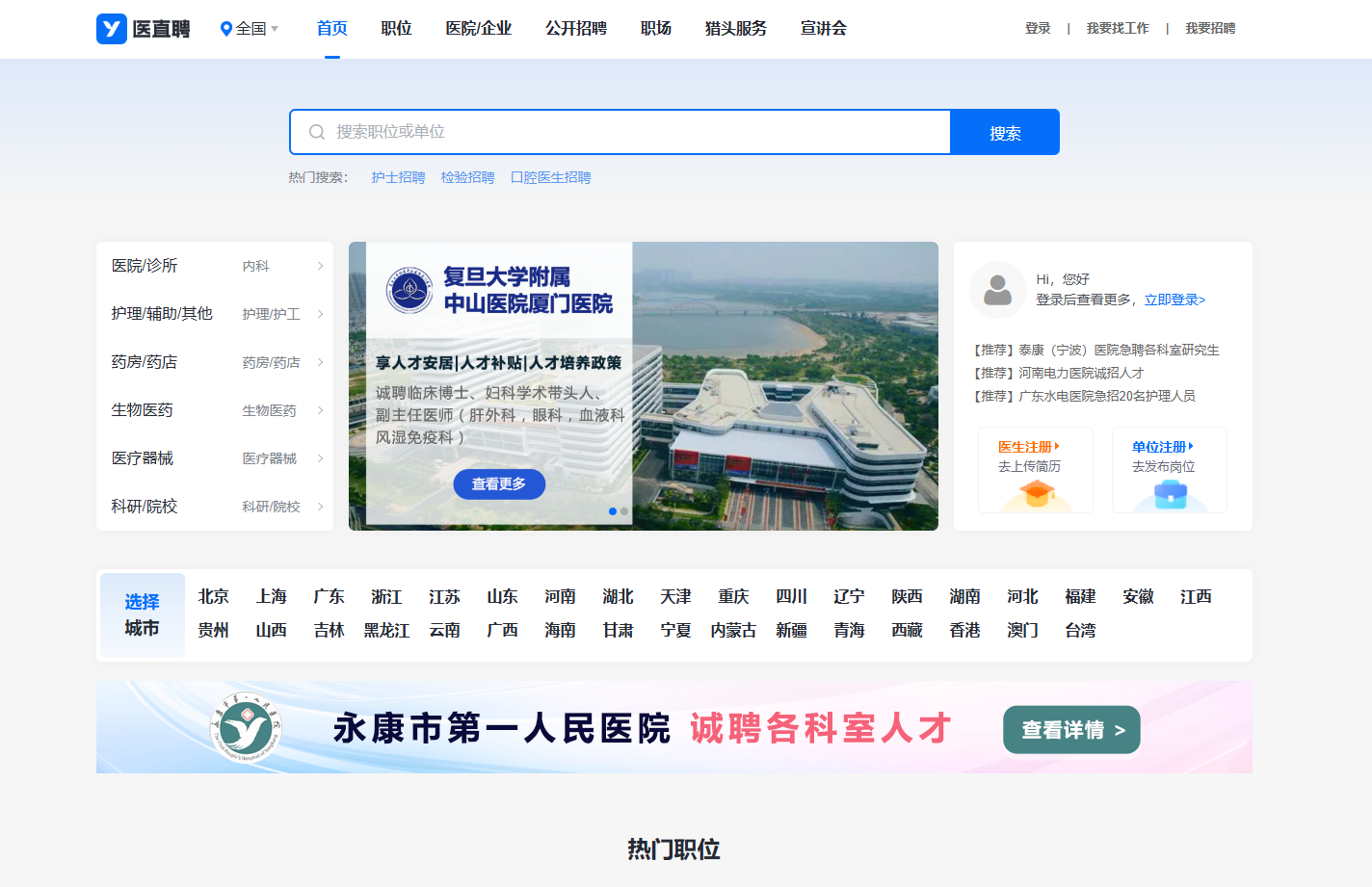Click the 立即登录 link
Image resolution: width=1372 pixels, height=887 pixels.
click(x=1174, y=300)
